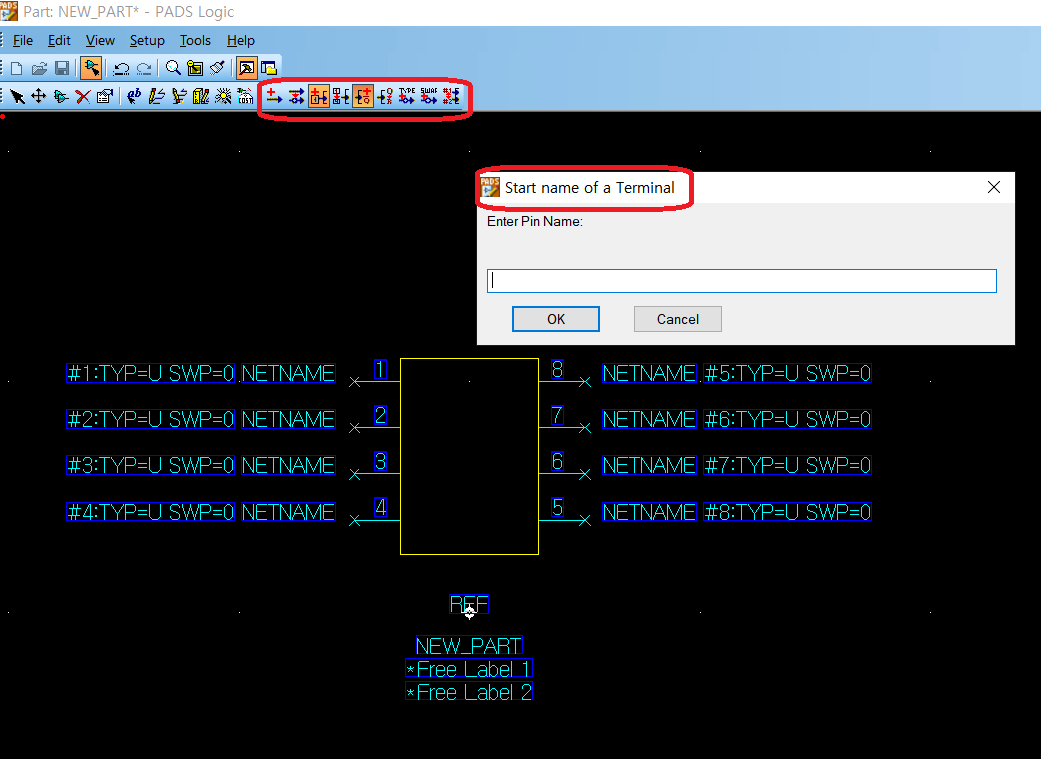Click the Save floppy disk icon
The image size is (1041, 759).
pos(62,68)
